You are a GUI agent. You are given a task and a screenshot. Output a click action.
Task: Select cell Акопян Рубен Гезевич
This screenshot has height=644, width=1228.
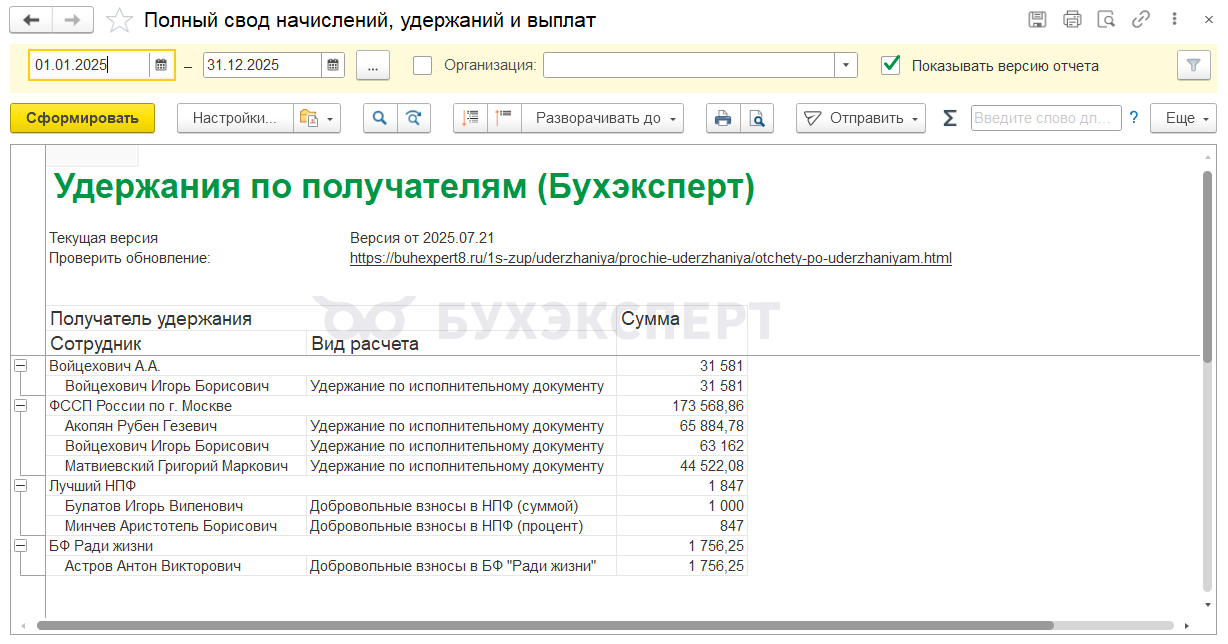(x=176, y=426)
